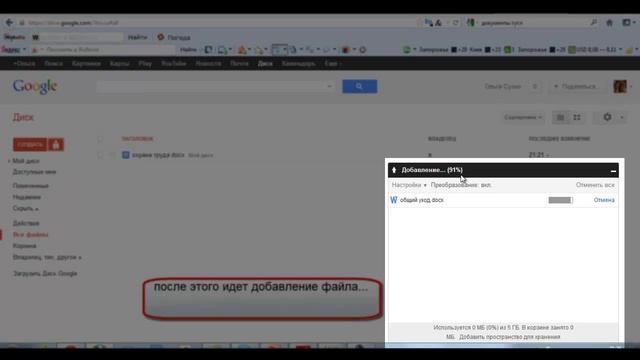Sort by Заголовок column header
The width and height of the screenshot is (640, 360).
pos(137,139)
